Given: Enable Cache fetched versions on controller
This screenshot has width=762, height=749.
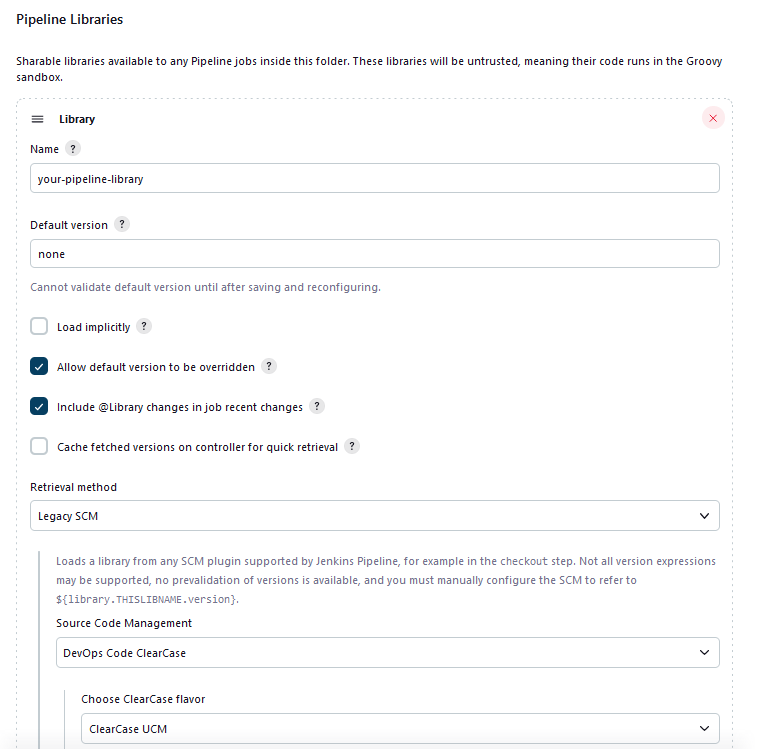Looking at the screenshot, I should click(x=39, y=447).
